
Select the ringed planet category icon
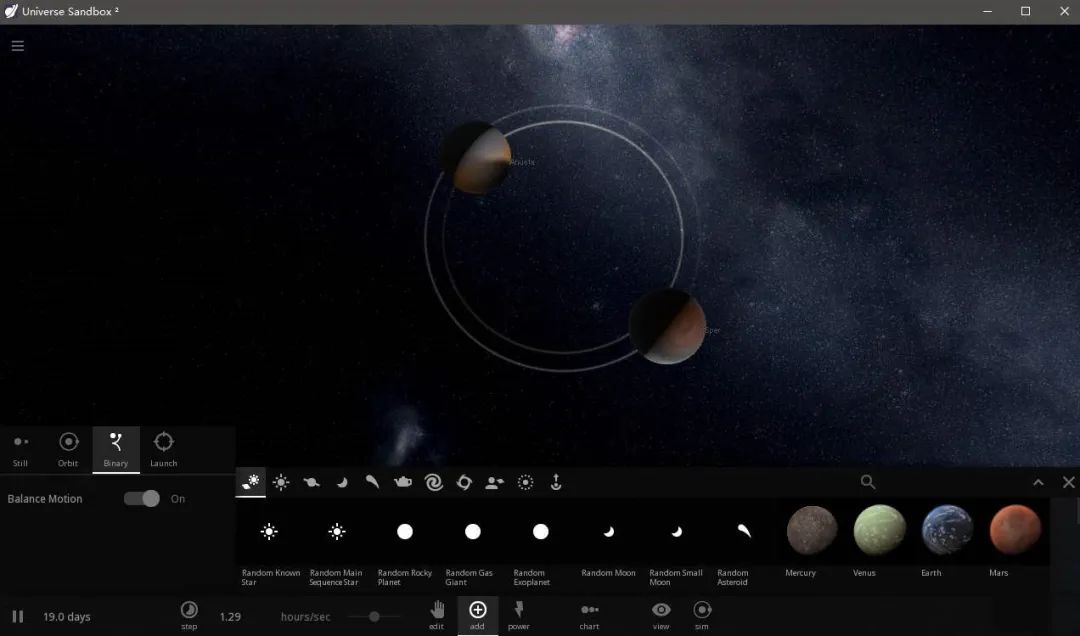(311, 483)
